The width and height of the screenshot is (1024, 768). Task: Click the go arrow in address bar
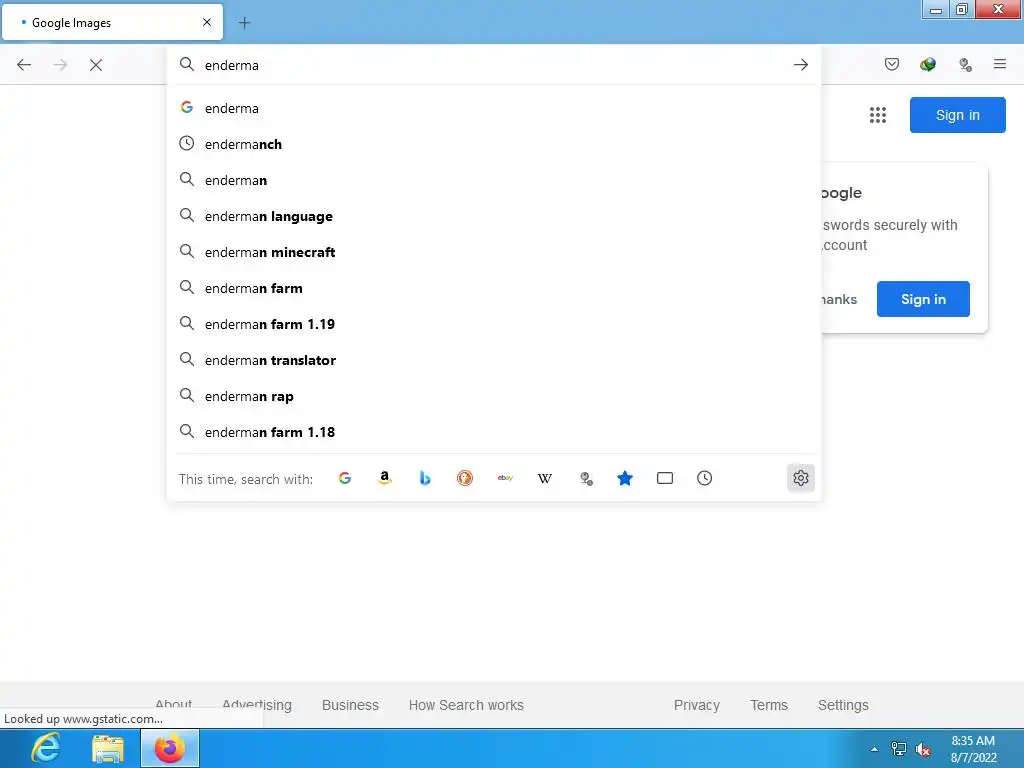click(x=801, y=65)
